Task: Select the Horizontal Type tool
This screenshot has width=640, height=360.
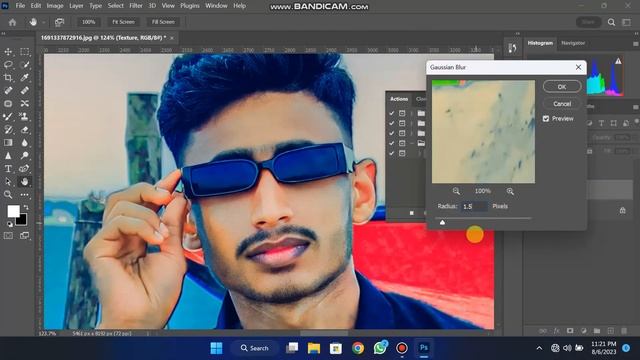Action: [8, 169]
